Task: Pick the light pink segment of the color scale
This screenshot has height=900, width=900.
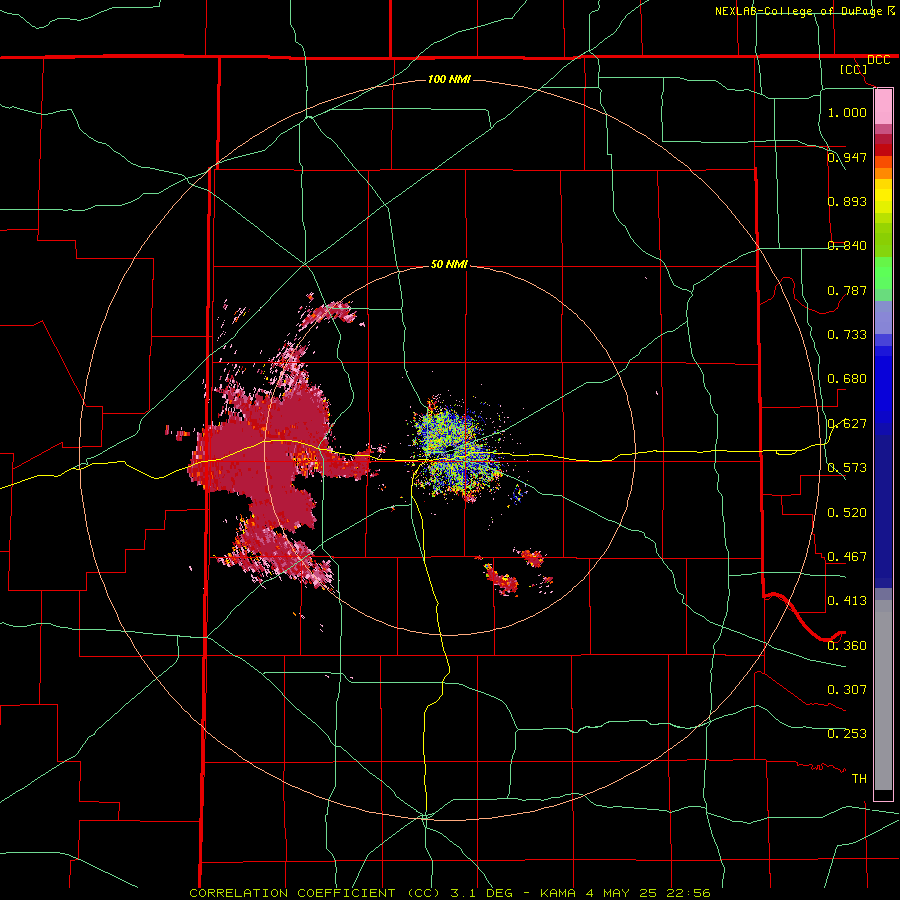Action: [883, 107]
